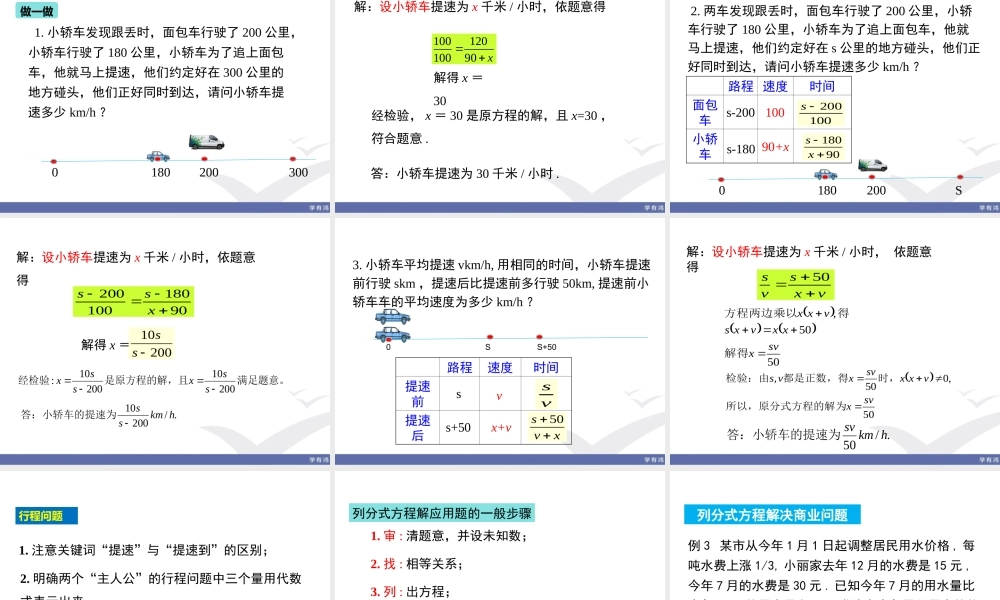Click the red dot marker at position 300

coord(292,159)
